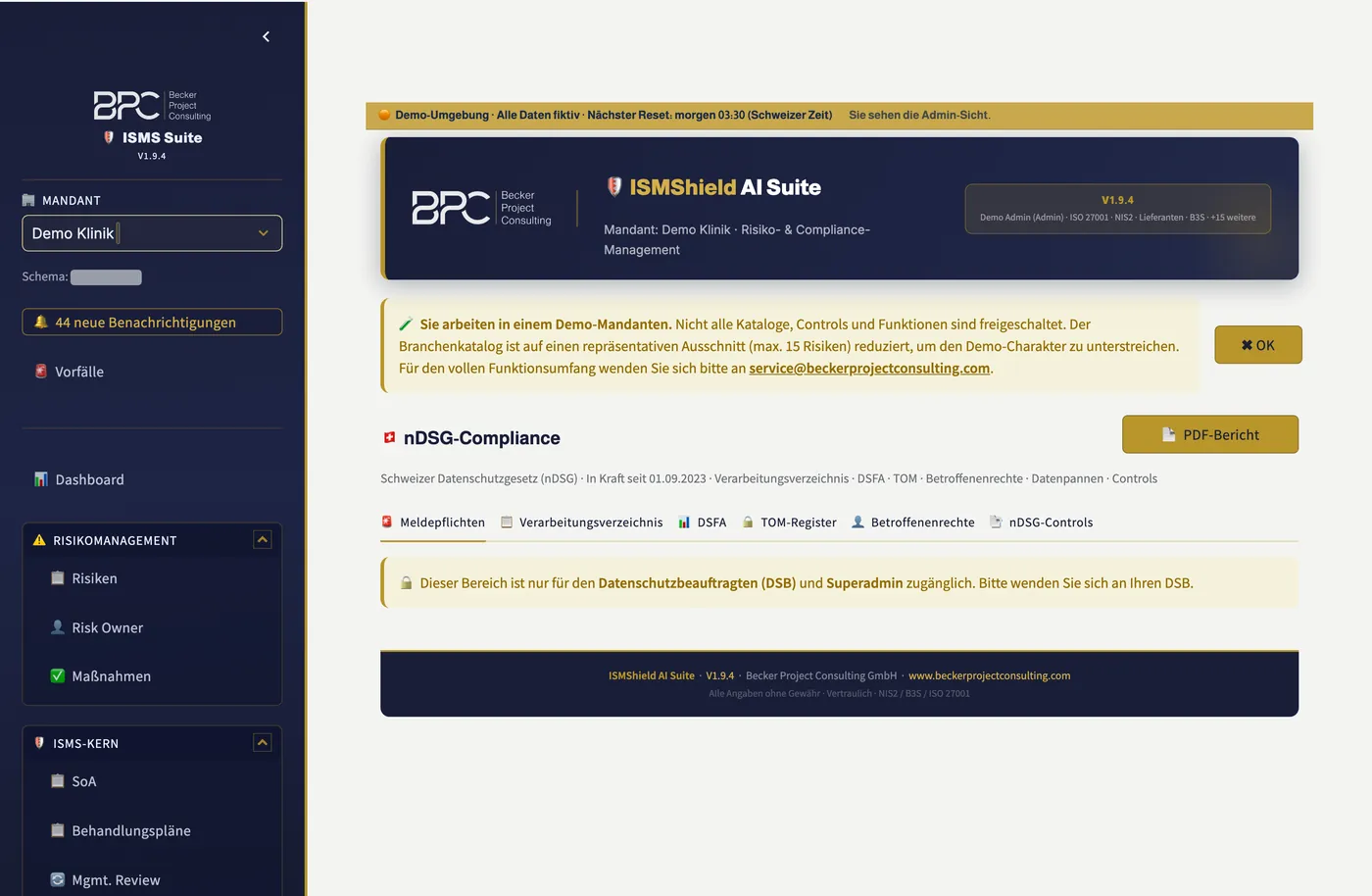Open the 44 neue Benachrichtigungen button
Screen dimensions: 1372x896
pyautogui.click(x=152, y=322)
